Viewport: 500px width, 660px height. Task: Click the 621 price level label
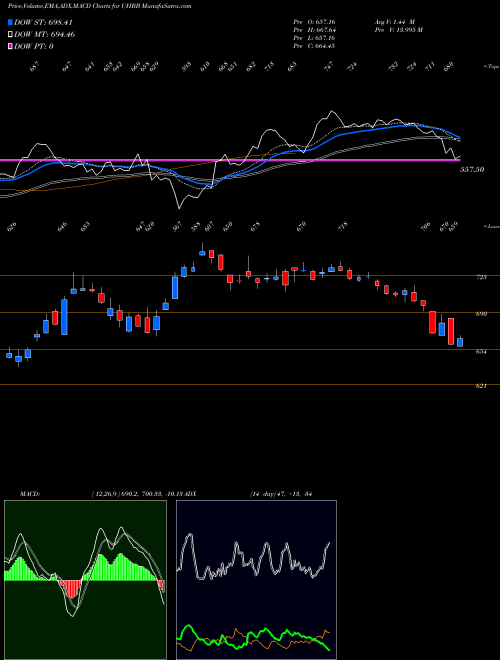pos(481,386)
